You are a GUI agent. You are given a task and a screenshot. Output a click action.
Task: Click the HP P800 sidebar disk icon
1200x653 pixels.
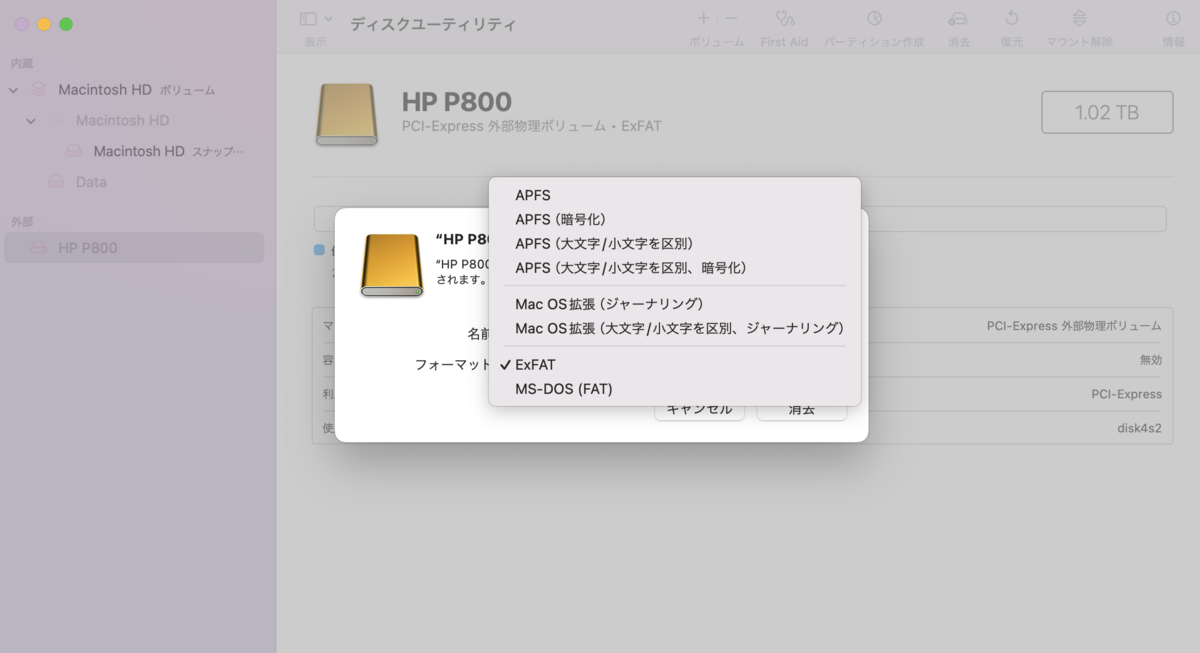click(x=38, y=248)
